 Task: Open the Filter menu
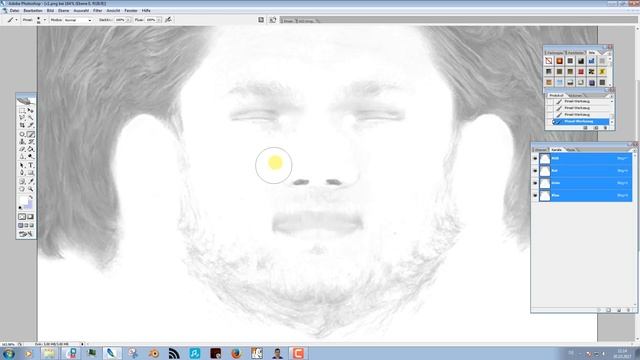click(x=98, y=11)
